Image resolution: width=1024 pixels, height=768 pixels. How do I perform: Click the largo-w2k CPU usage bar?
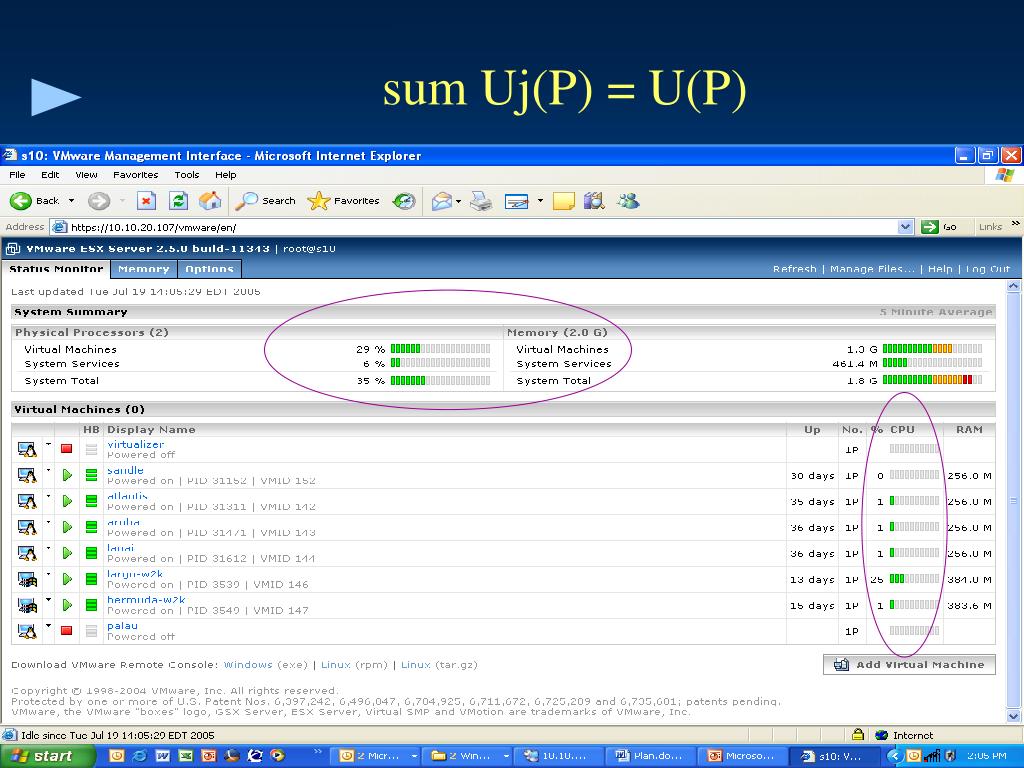tap(914, 579)
